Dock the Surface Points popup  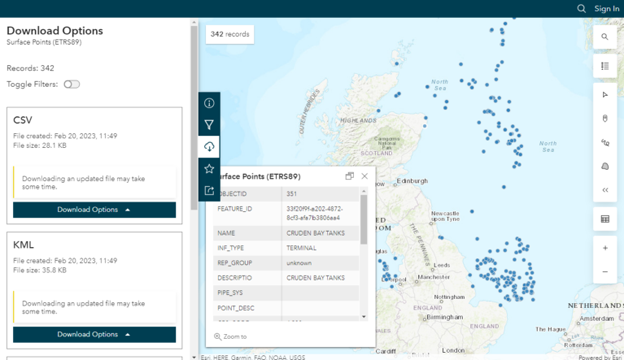pyautogui.click(x=349, y=176)
